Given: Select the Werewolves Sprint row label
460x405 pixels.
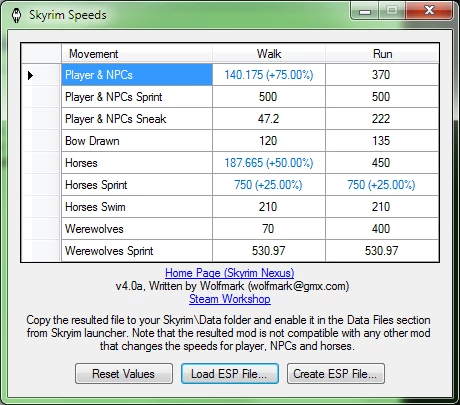Looking at the screenshot, I should coord(137,251).
